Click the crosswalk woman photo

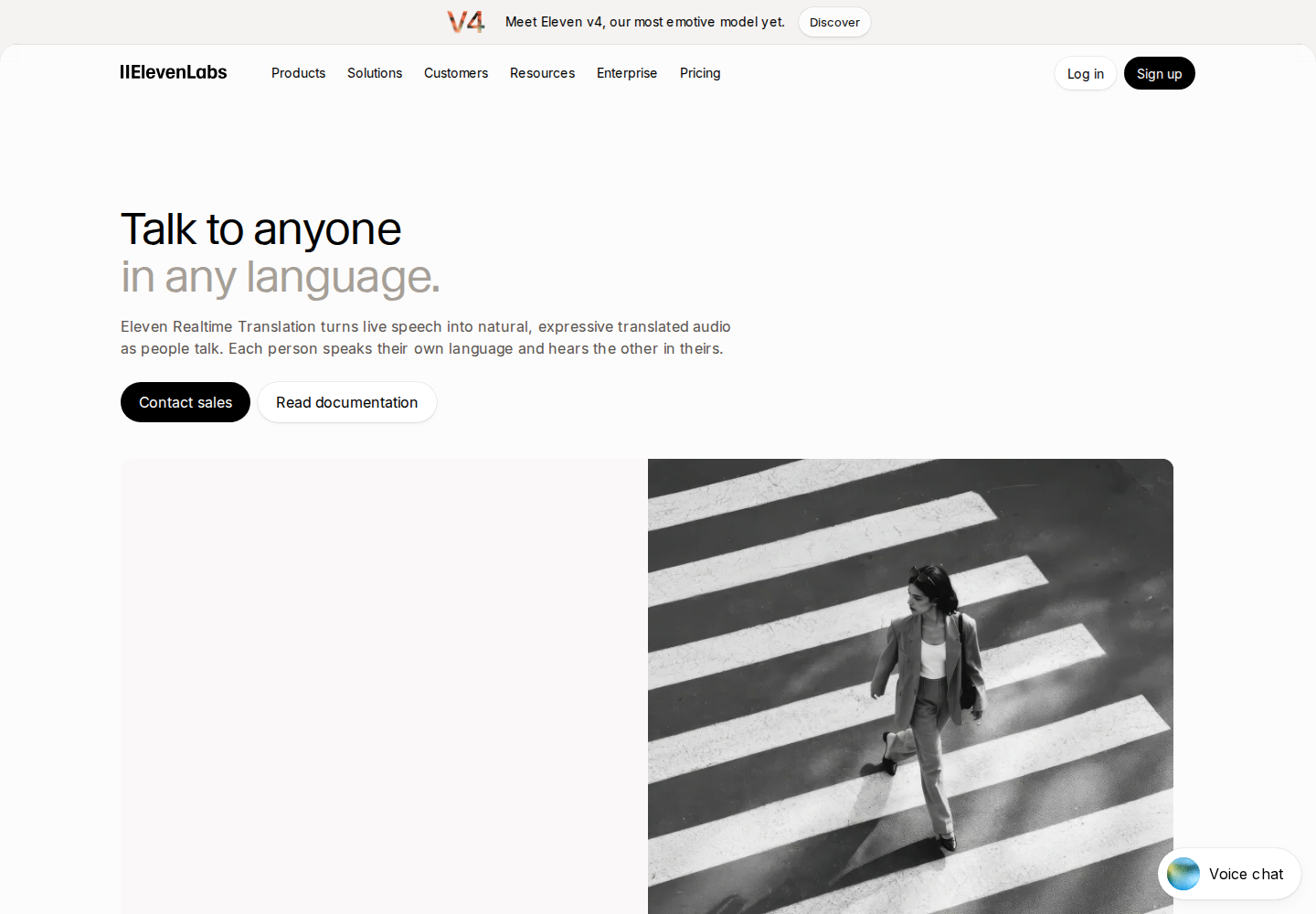click(910, 686)
